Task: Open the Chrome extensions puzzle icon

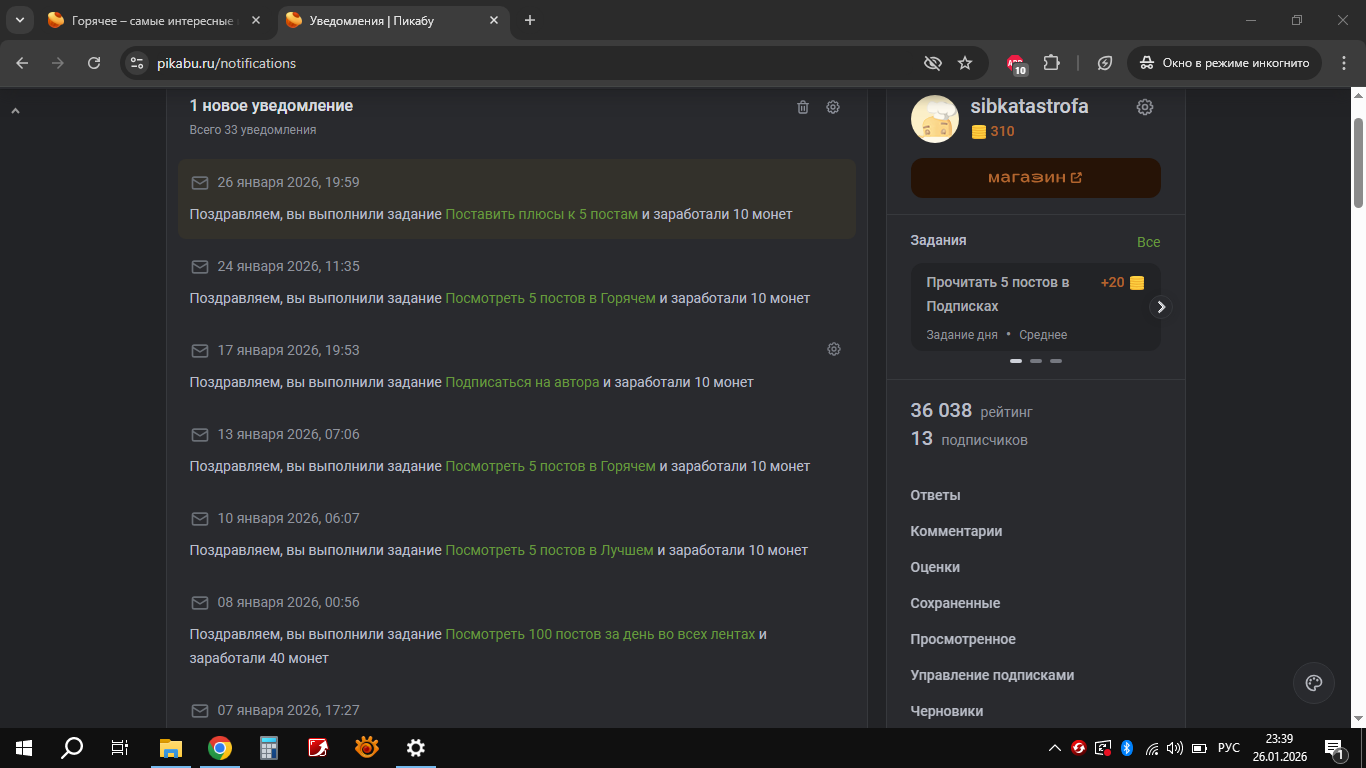Action: (x=1051, y=63)
